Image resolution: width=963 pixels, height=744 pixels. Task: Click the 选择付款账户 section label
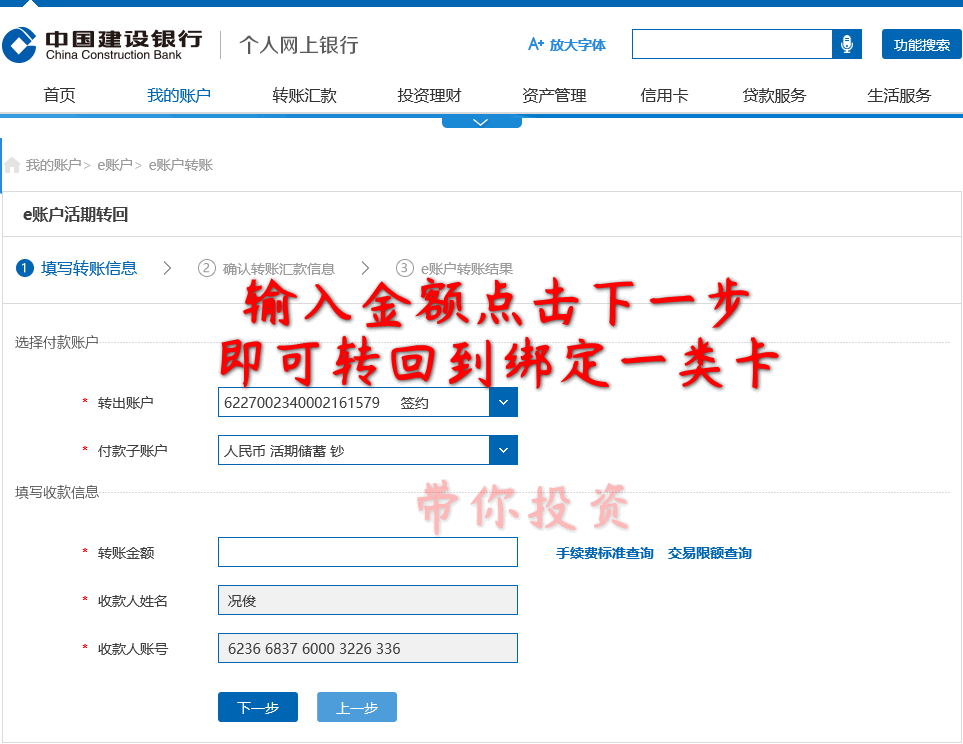click(57, 342)
